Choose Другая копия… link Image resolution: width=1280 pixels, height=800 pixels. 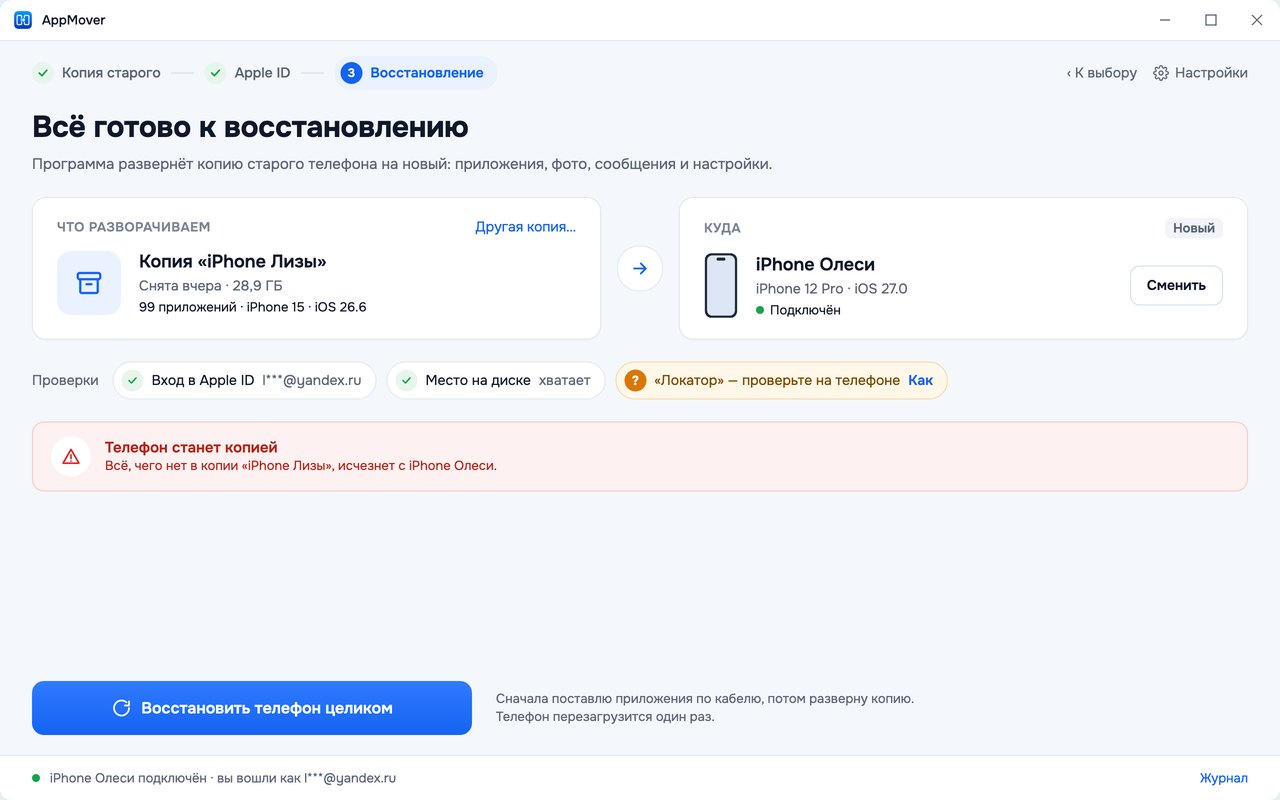[525, 227]
